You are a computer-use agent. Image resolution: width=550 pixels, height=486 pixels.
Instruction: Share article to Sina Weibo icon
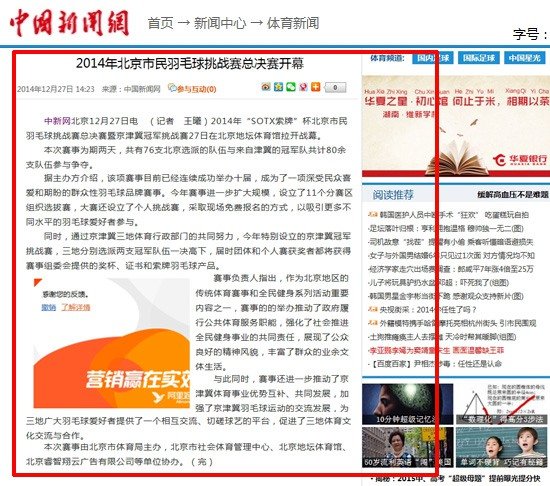pos(266,87)
